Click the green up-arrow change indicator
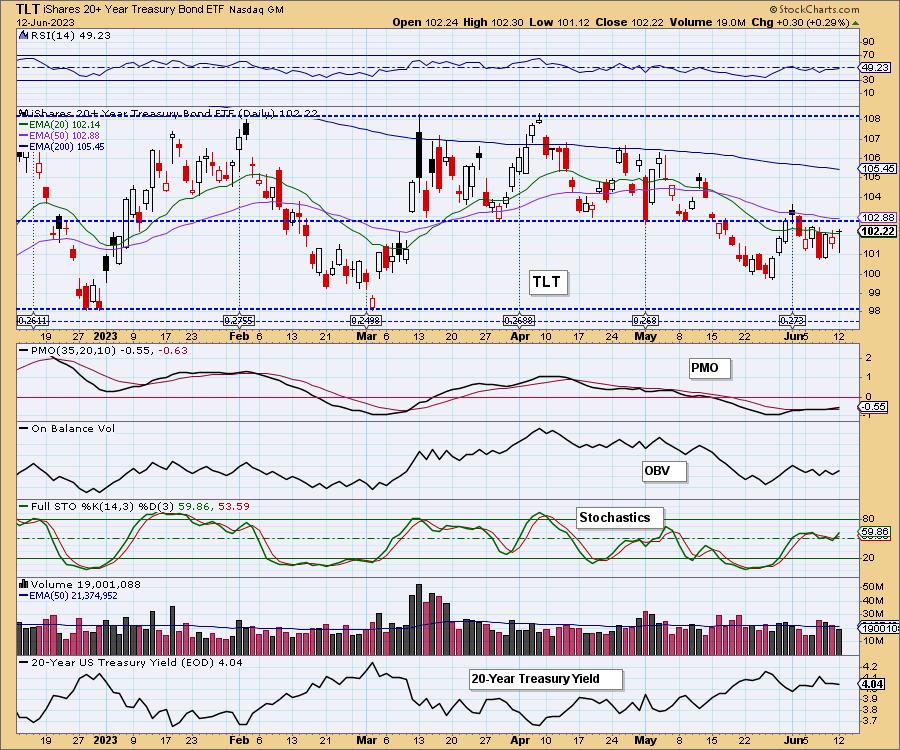The image size is (900, 750). (856, 23)
